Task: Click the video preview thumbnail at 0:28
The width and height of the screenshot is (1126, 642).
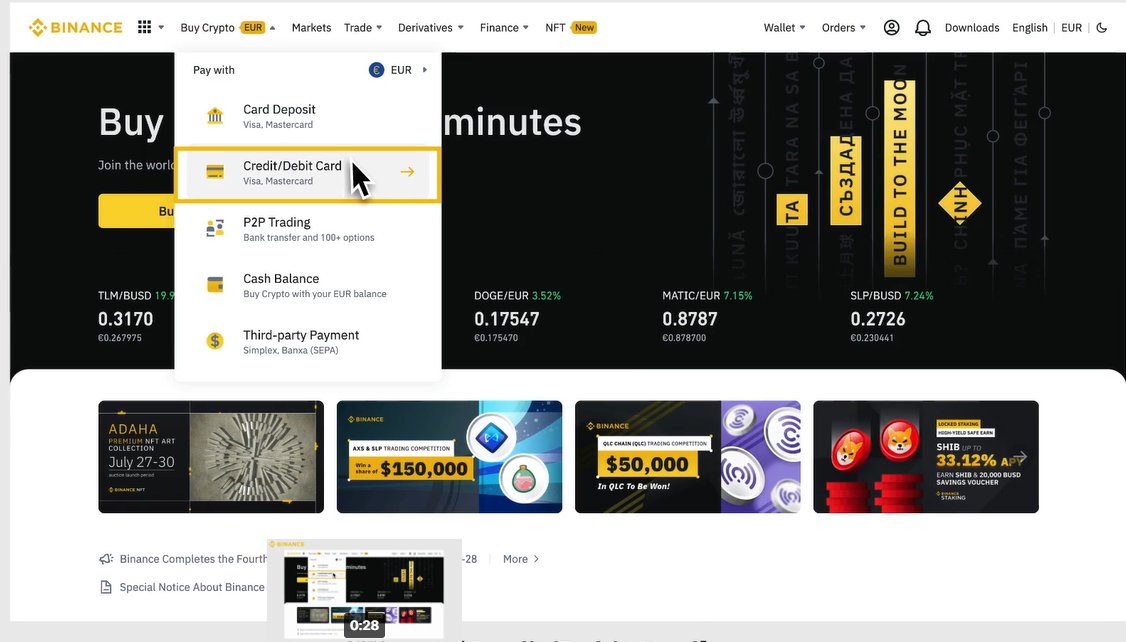Action: (x=364, y=590)
